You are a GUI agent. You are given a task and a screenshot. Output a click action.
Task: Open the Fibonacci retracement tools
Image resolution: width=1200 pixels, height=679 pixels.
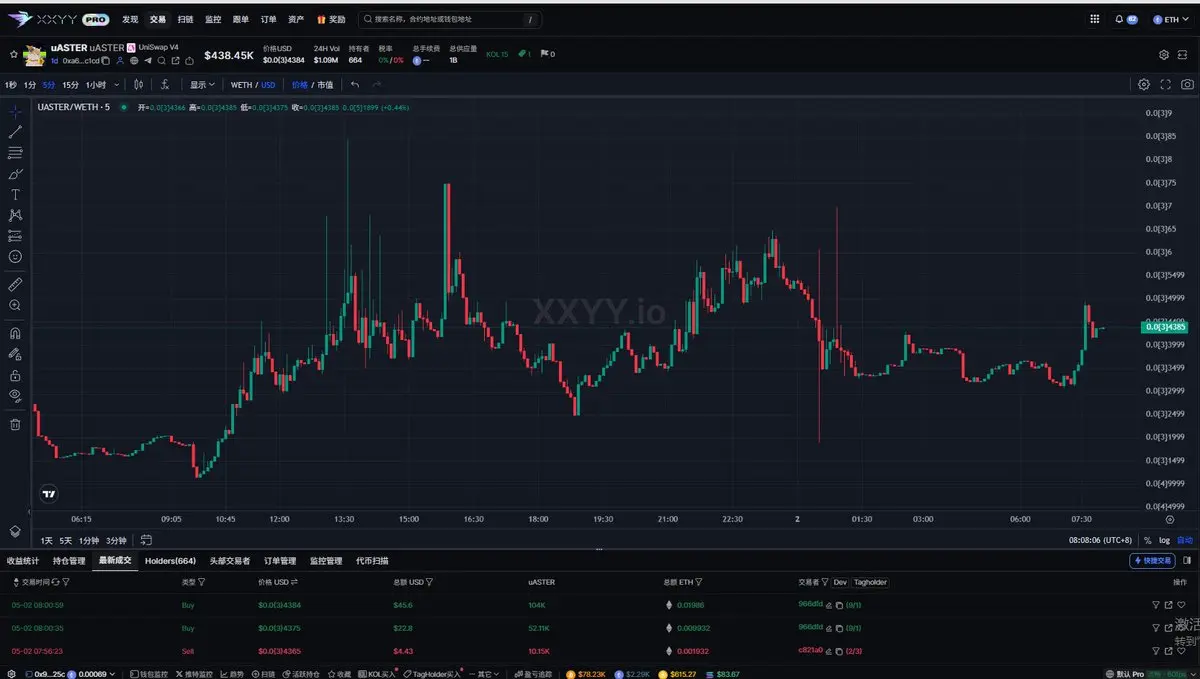pyautogui.click(x=15, y=153)
